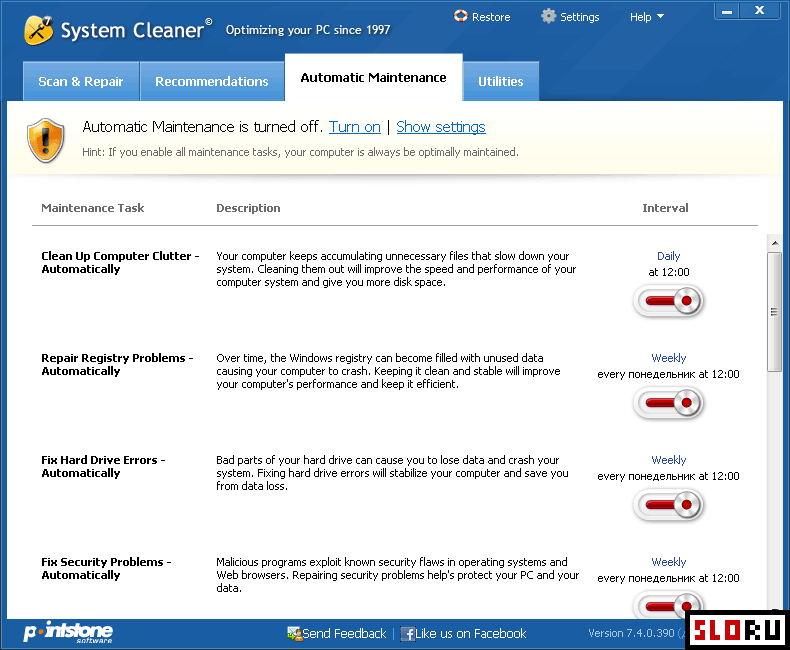This screenshot has height=650, width=790.
Task: Click Weekly interval for Repair Registry Problems
Action: click(669, 358)
